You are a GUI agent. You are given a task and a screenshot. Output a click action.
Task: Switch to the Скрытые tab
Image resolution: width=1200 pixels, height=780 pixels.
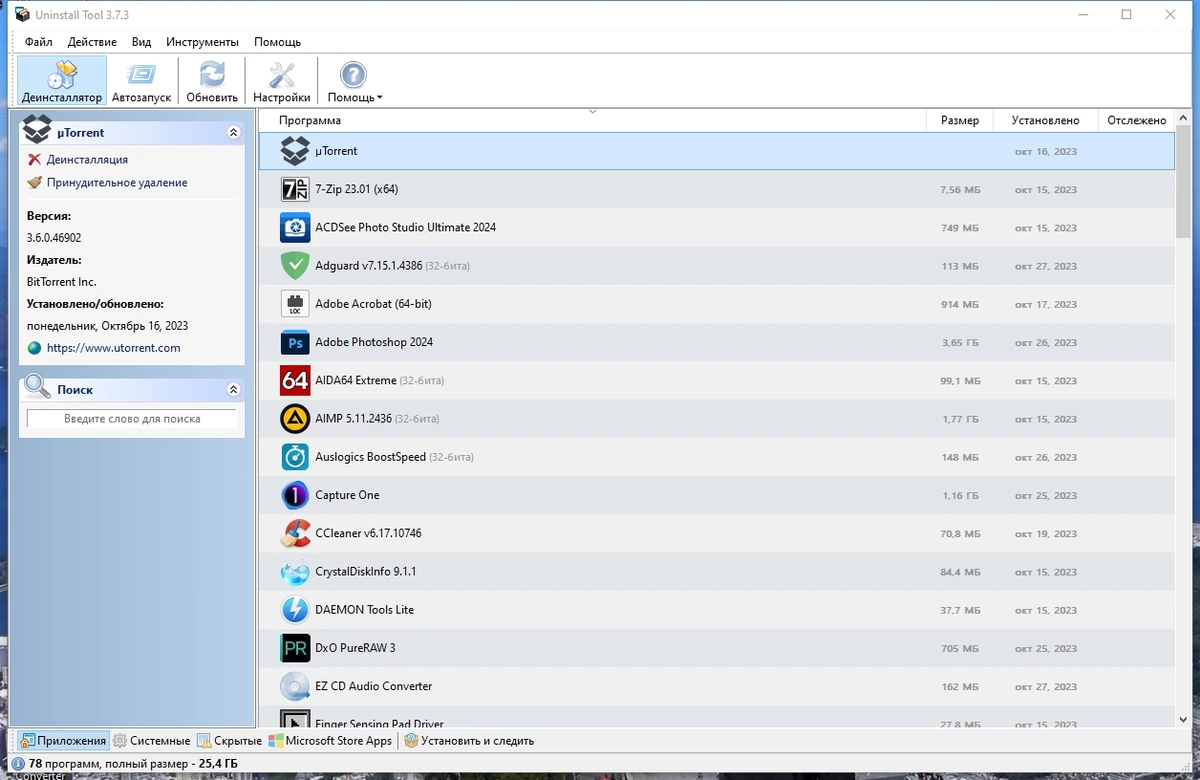[x=230, y=741]
